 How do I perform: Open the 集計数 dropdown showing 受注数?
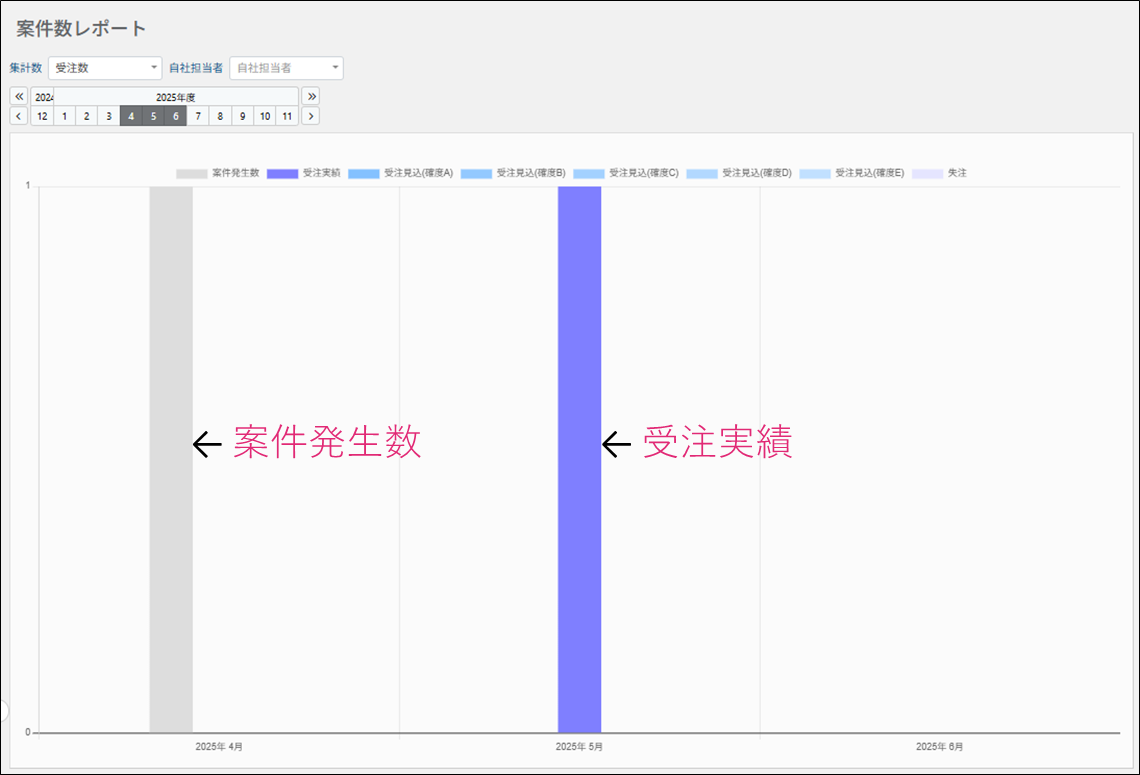[105, 68]
